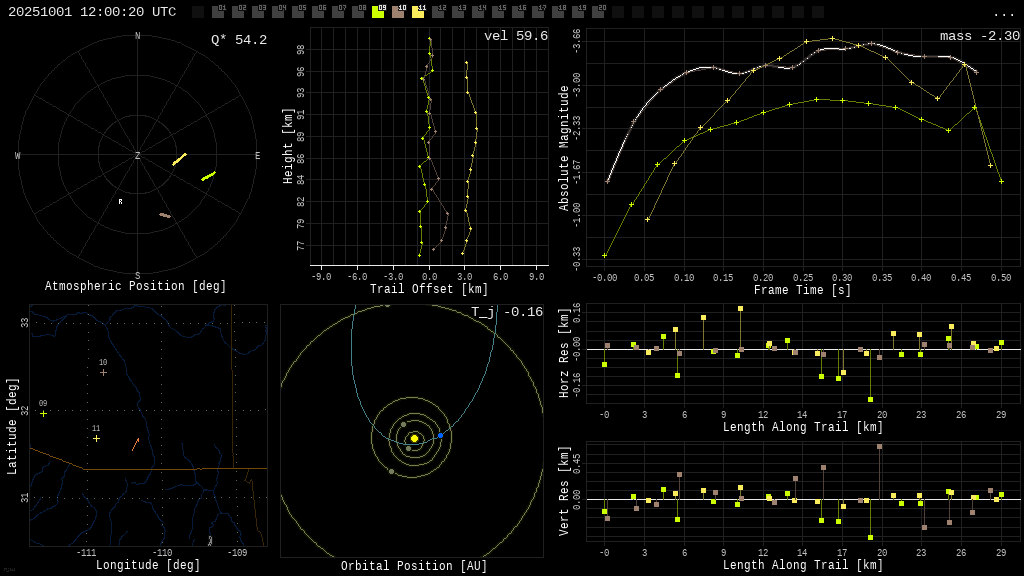
Task: Click the 20251001 UTC timestamp
Action: [x=92, y=12]
